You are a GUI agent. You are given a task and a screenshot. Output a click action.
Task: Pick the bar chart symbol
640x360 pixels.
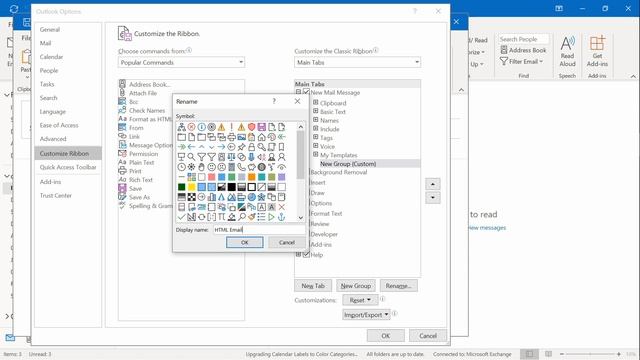tap(211, 197)
